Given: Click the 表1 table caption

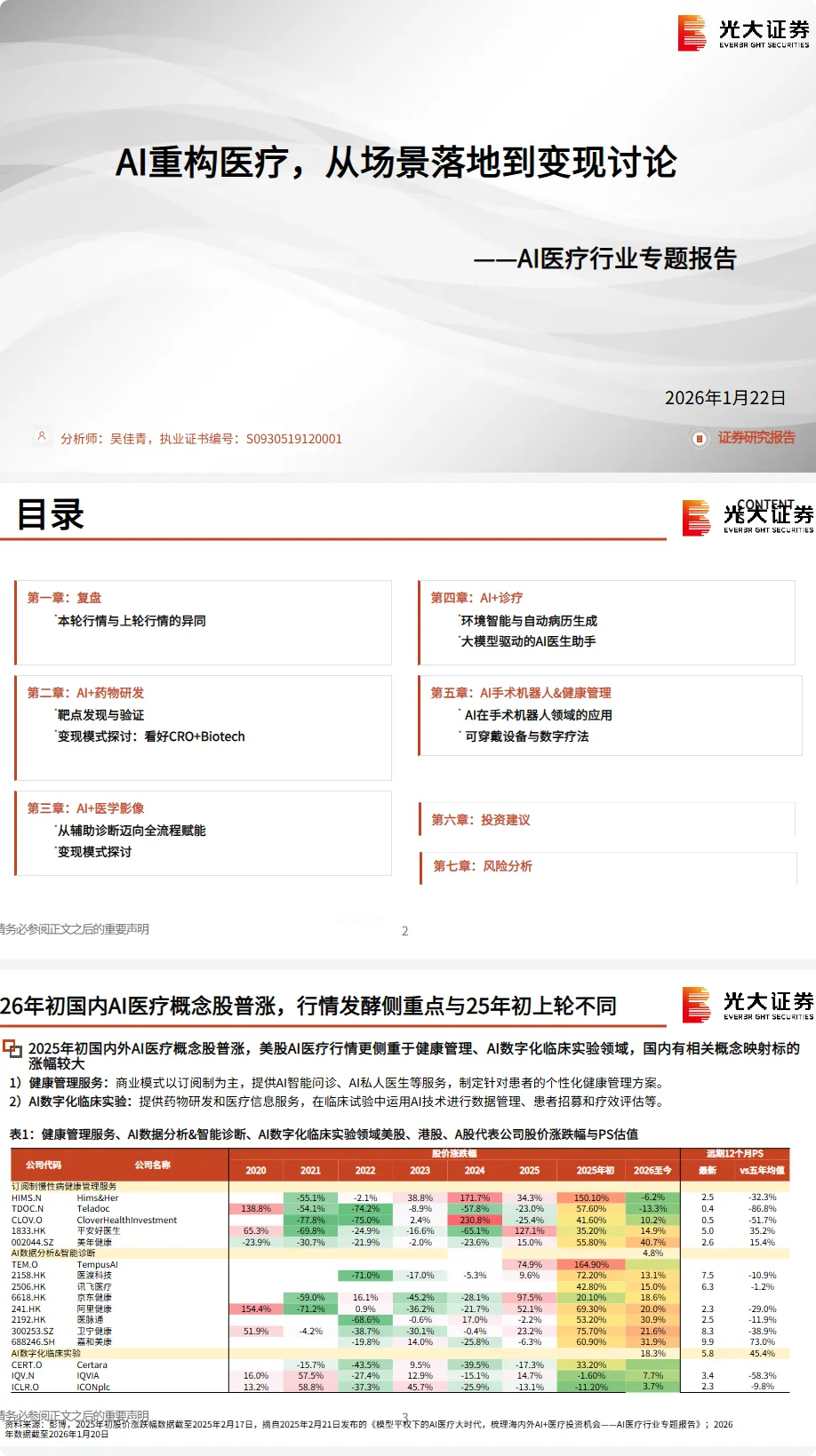Looking at the screenshot, I should pos(324,1134).
